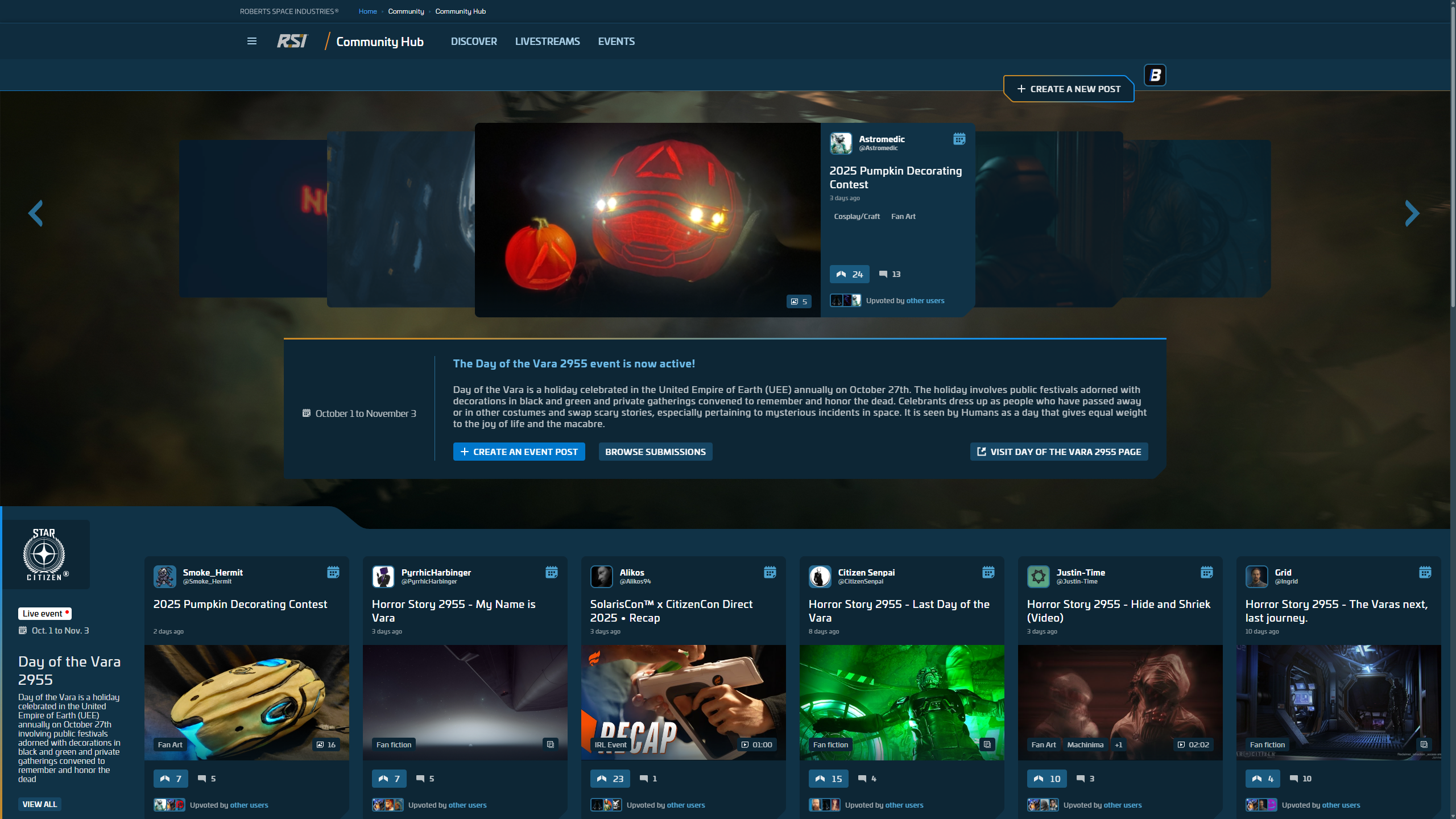Switch to the LIVESTREAMS section
1456x819 pixels.
pos(547,41)
